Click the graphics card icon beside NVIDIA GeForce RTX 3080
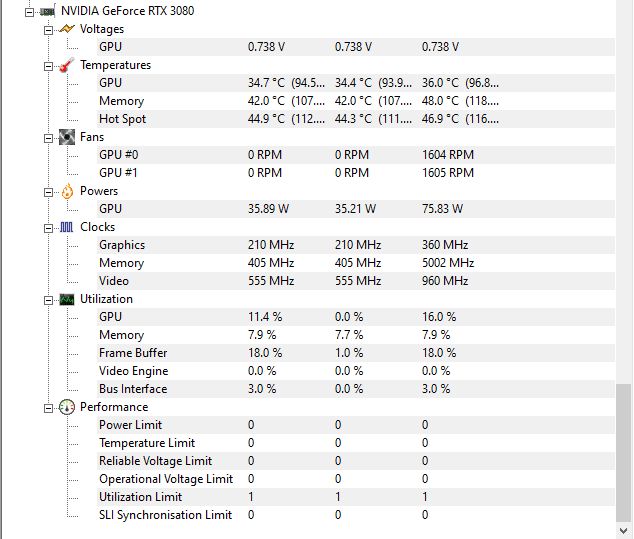The width and height of the screenshot is (634, 539). pyautogui.click(x=46, y=11)
